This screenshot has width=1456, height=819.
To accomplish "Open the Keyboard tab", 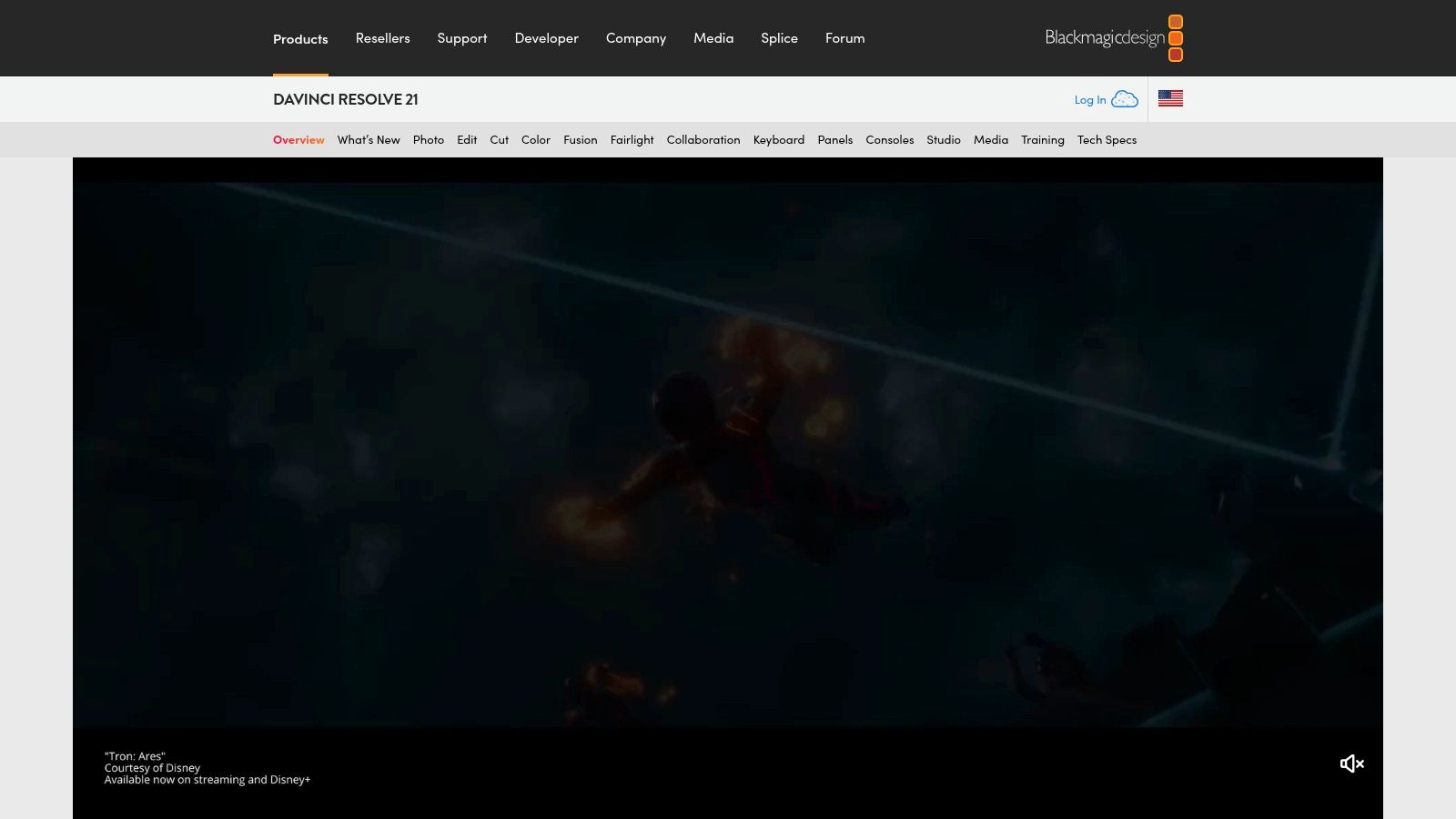I will coord(779,140).
